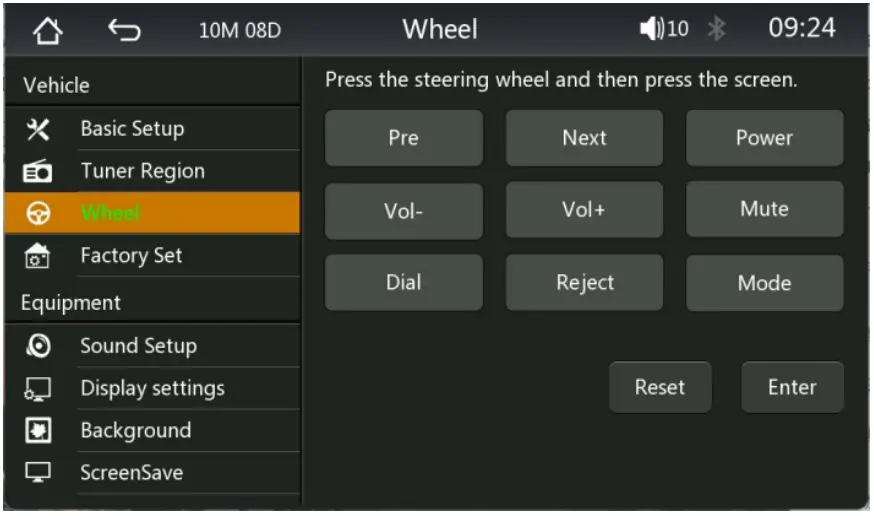Tap the speaker volume icon
The height and width of the screenshot is (516, 874).
click(x=653, y=29)
